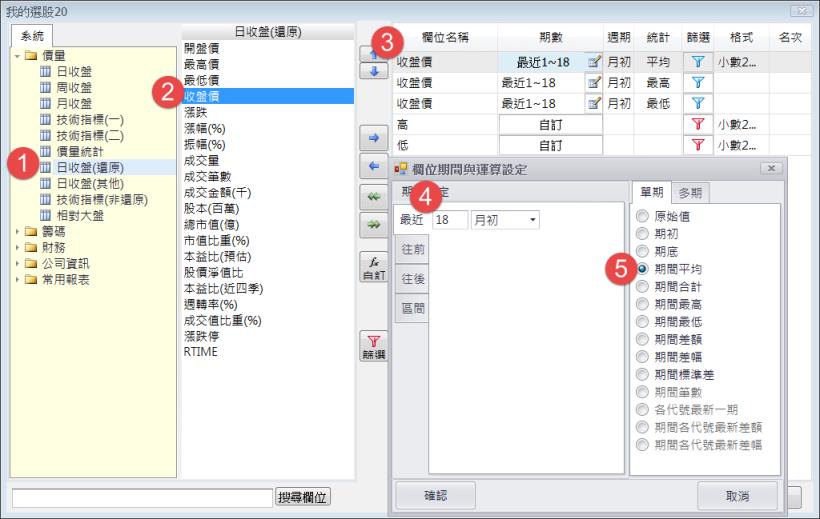
Task: Select 漲幅(%) in the field list
Action: [x=204, y=128]
